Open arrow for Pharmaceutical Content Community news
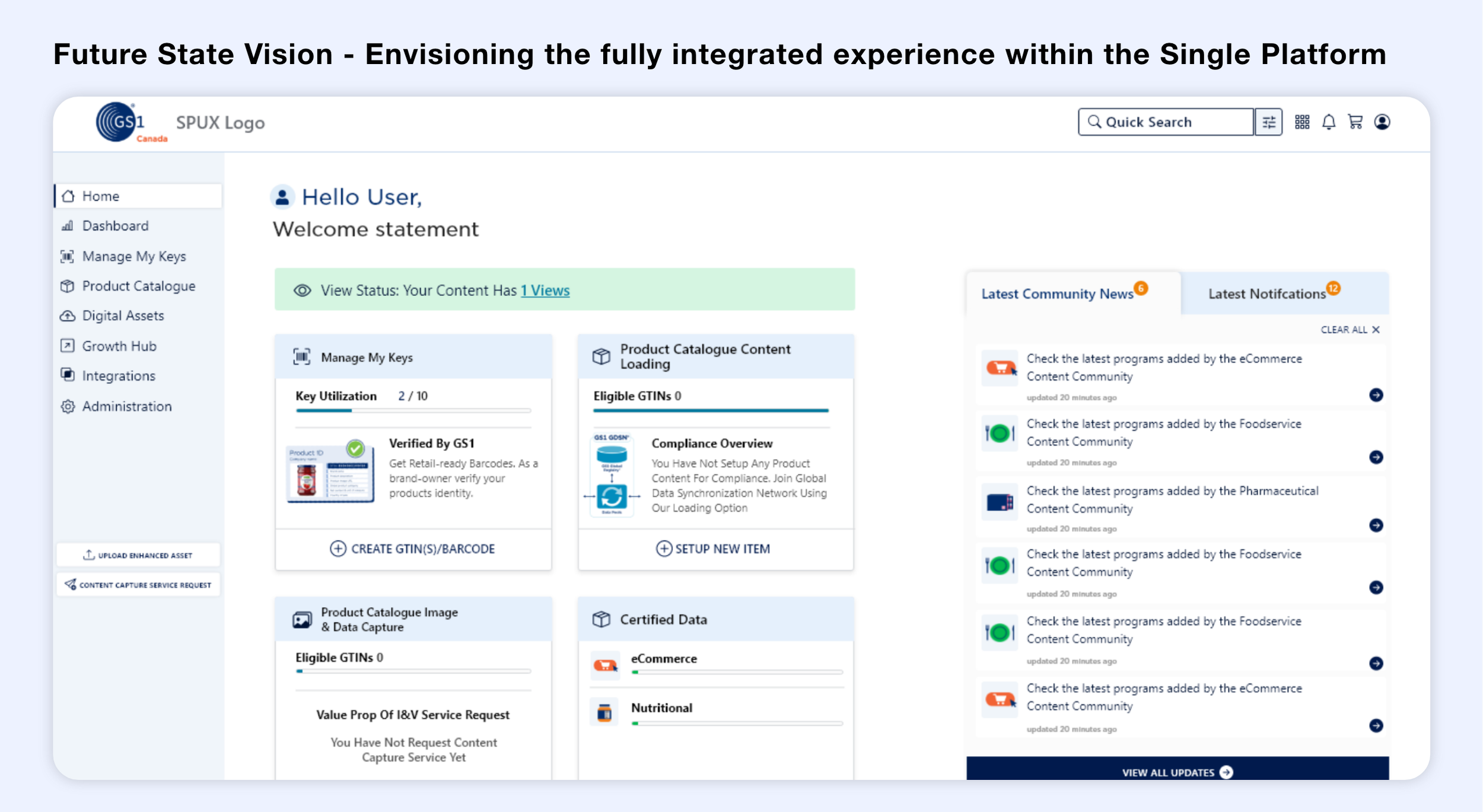1483x812 pixels. pyautogui.click(x=1376, y=526)
